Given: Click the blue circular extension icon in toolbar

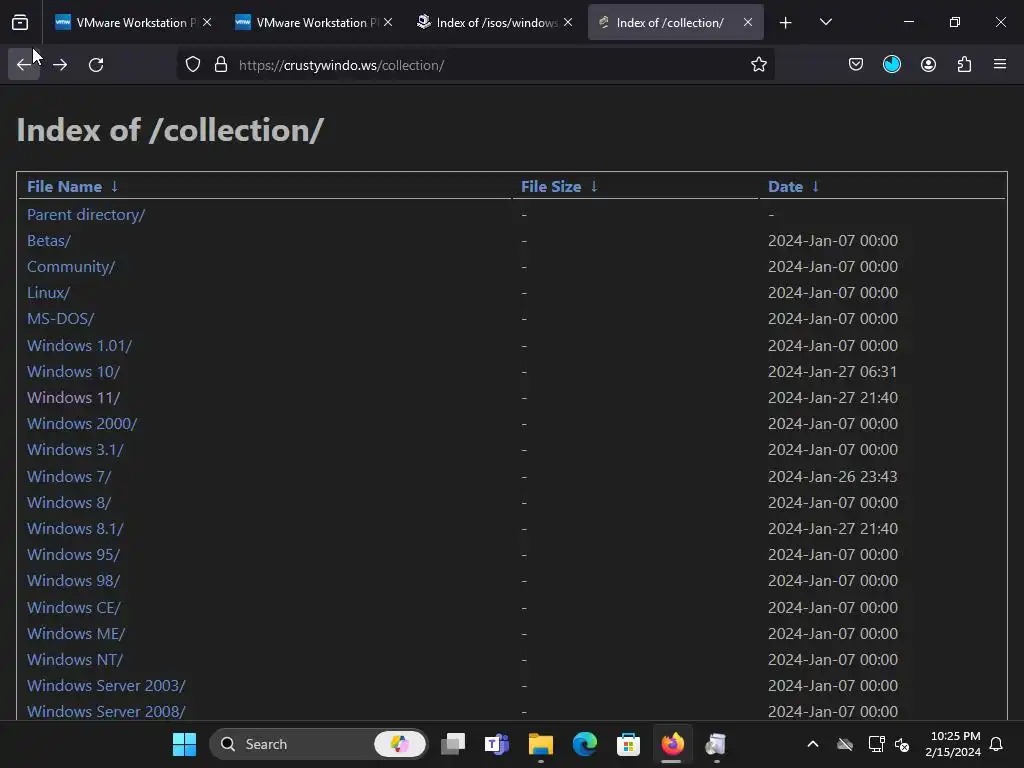Looking at the screenshot, I should click(x=891, y=65).
